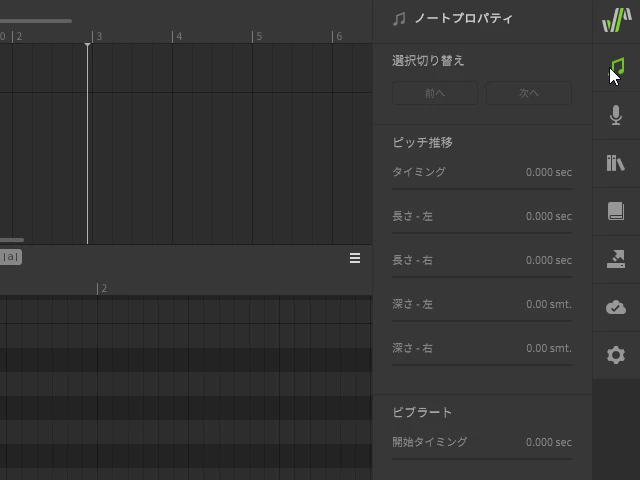
Task: Open the Settings gear icon
Action: 616,355
